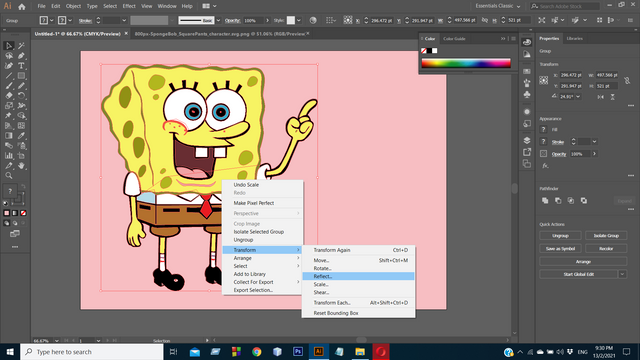Viewport: 640px width, 360px height.
Task: Open the Layers panel icon
Action: [527, 140]
